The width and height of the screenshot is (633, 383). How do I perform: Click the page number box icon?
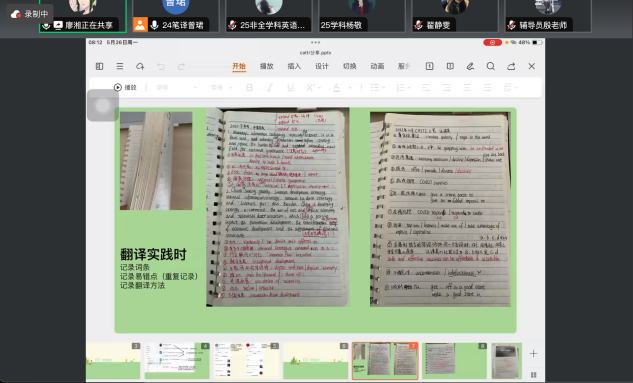(x=430, y=66)
